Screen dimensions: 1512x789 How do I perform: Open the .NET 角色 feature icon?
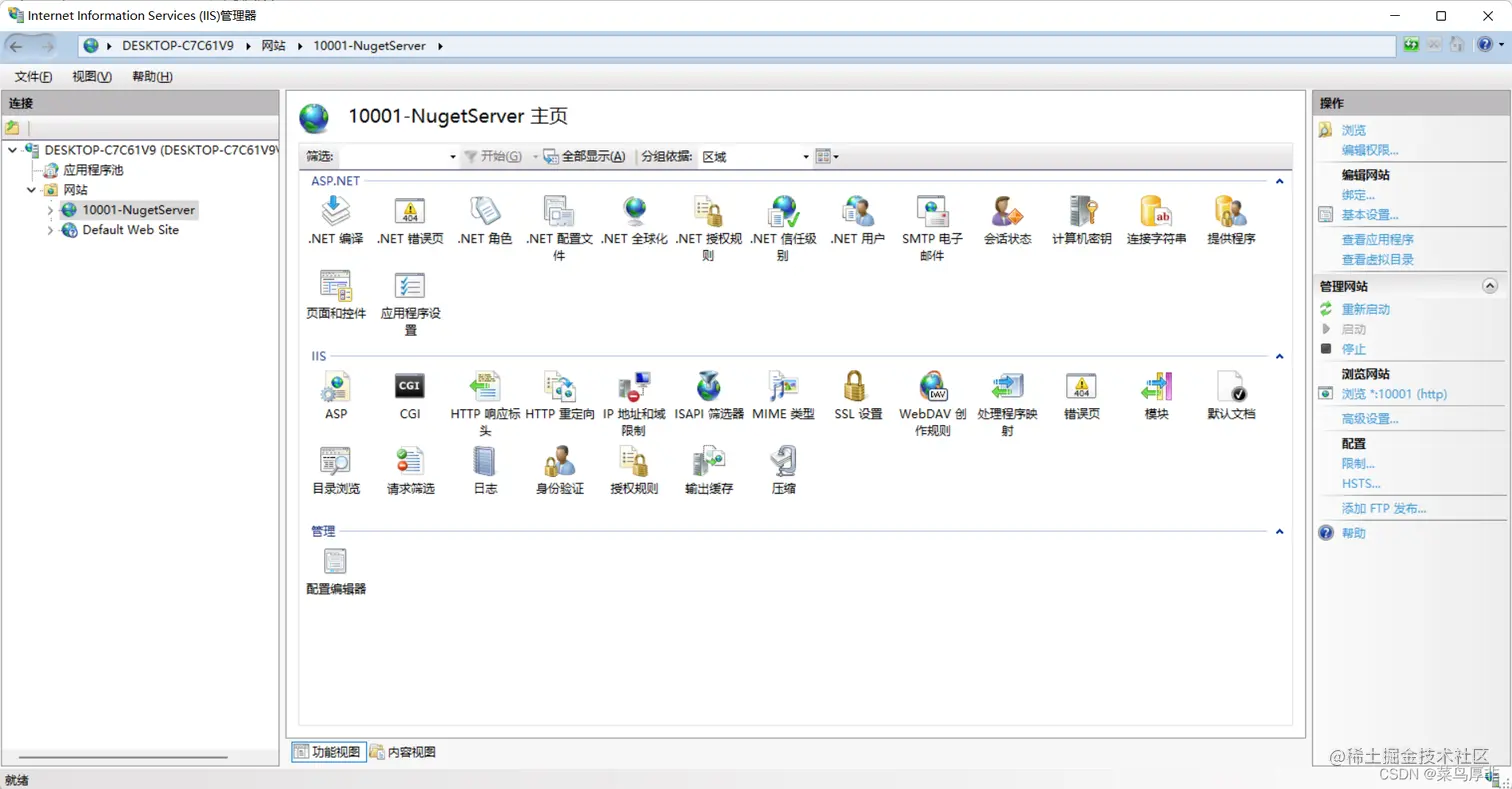pos(484,211)
